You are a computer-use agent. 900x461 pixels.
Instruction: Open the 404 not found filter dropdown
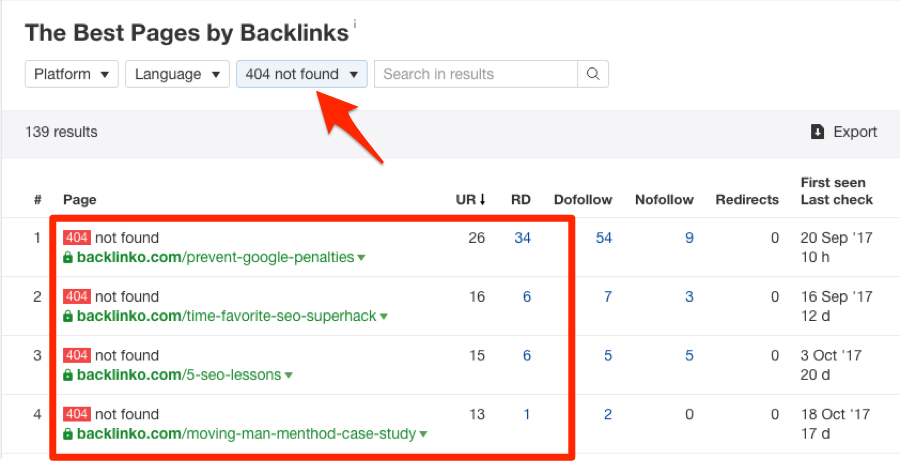(x=302, y=74)
